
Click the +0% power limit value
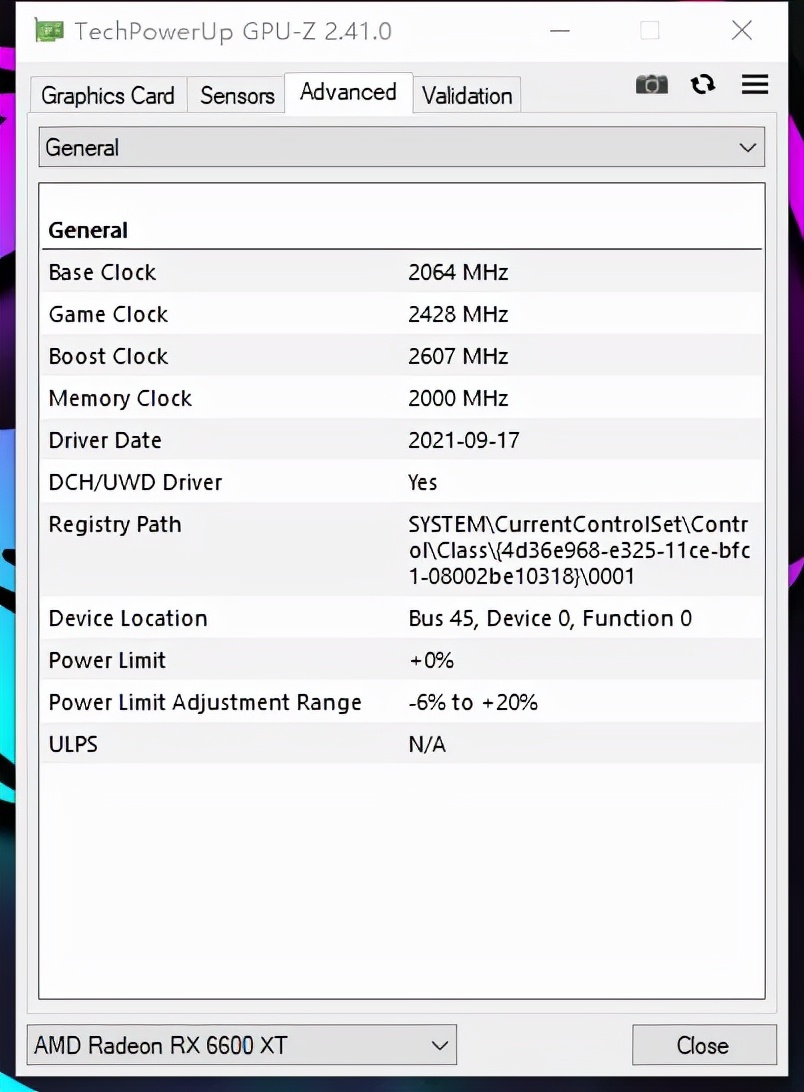pyautogui.click(x=431, y=660)
